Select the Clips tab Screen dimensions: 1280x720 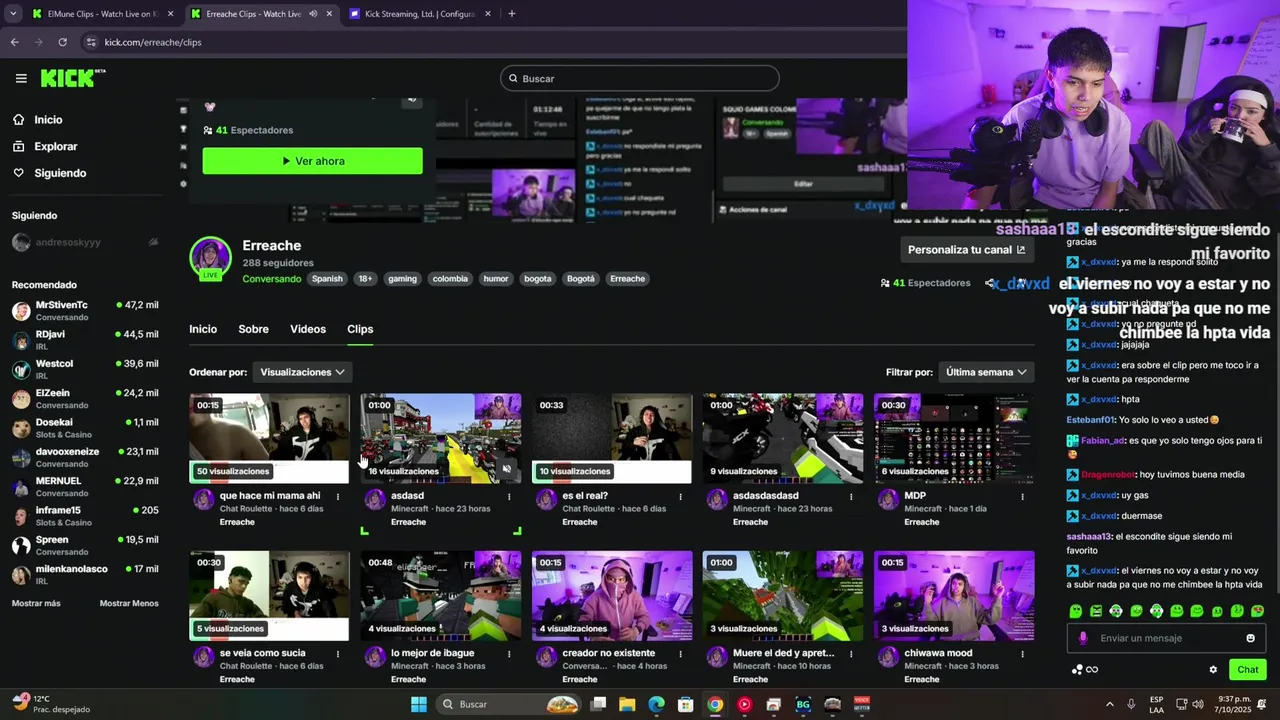tap(360, 329)
